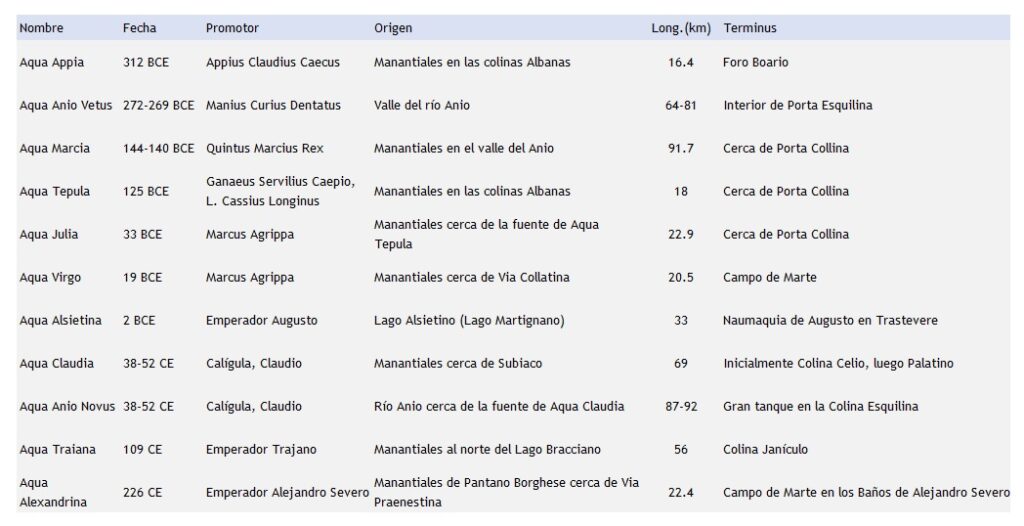This screenshot has height=526, width=1024.
Task: Click Naumaquia de Augusto en Trastevere
Action: 830,321
